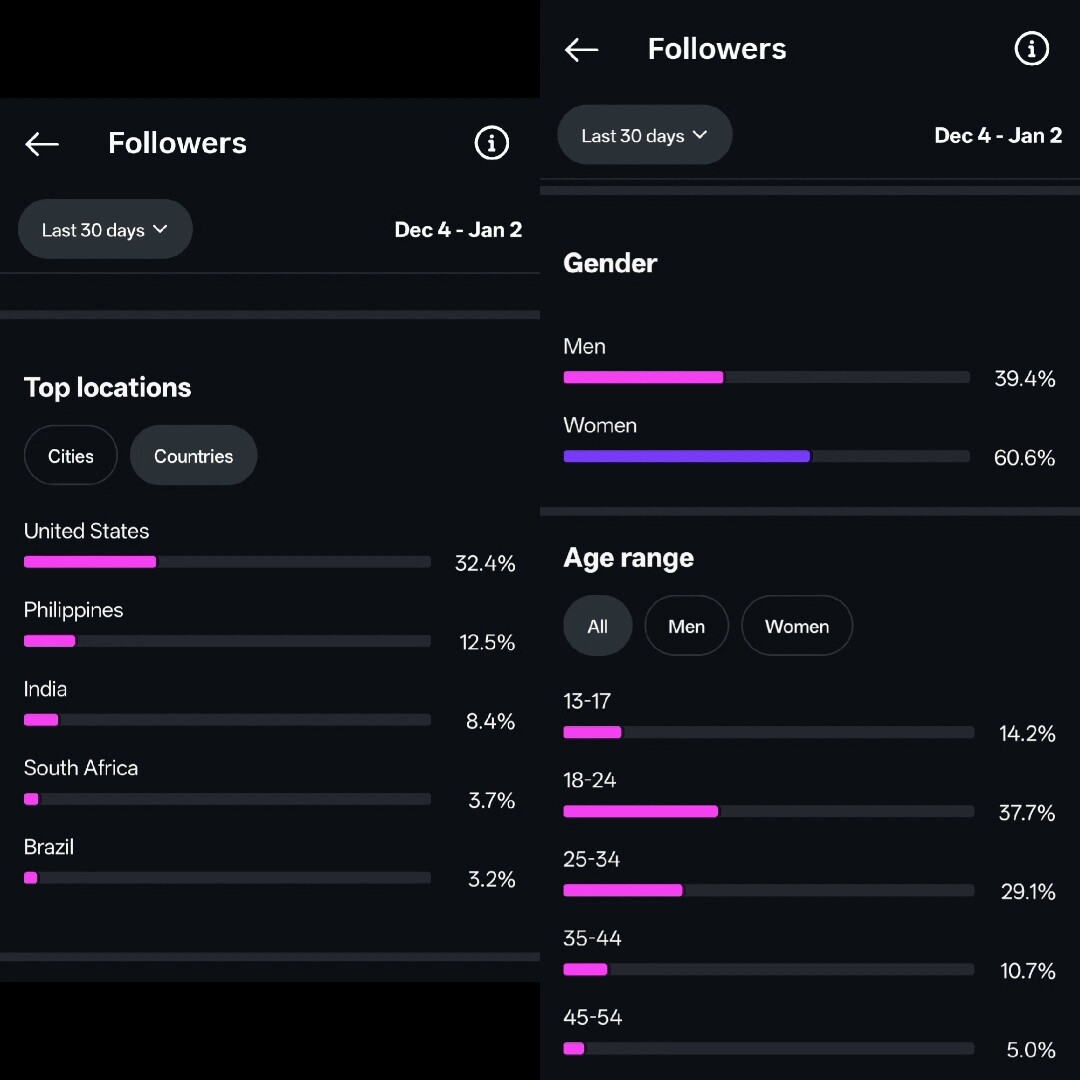
Task: Tap the Brazil location label
Action: point(49,847)
